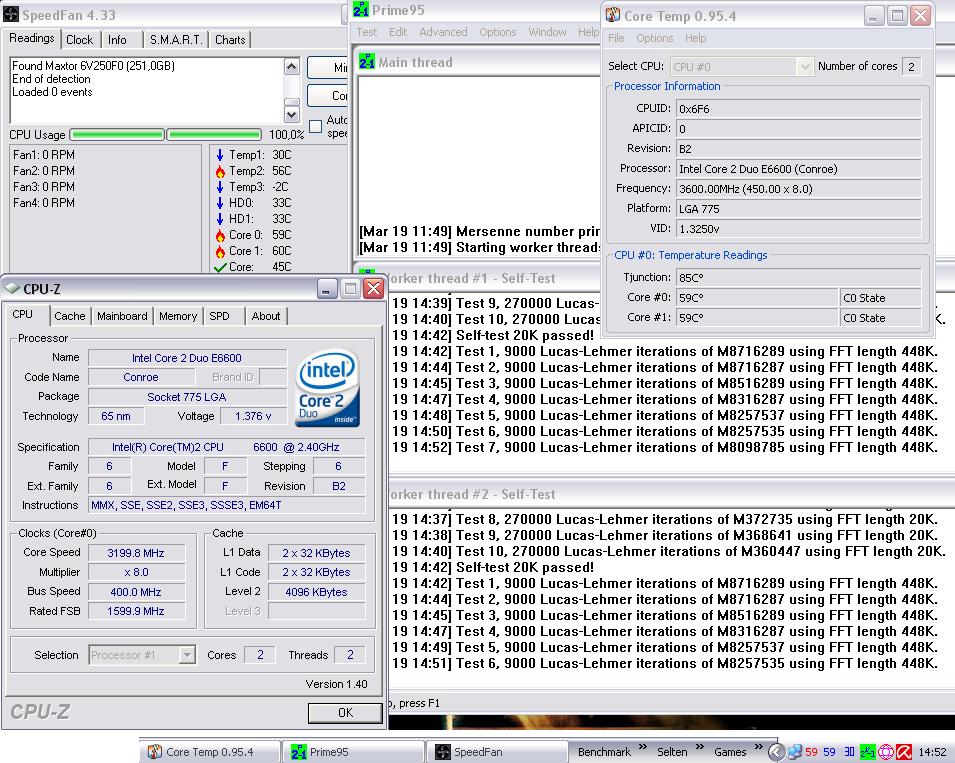Click the Core Temp title bar icon

[x=613, y=15]
